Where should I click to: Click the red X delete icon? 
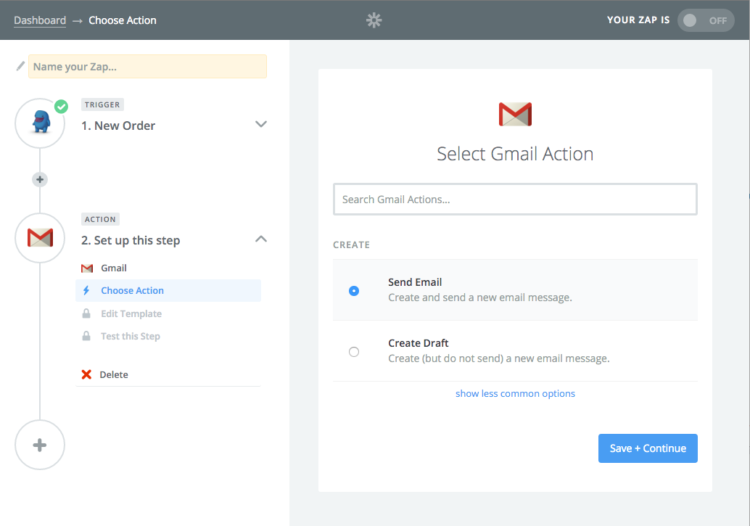click(x=86, y=374)
